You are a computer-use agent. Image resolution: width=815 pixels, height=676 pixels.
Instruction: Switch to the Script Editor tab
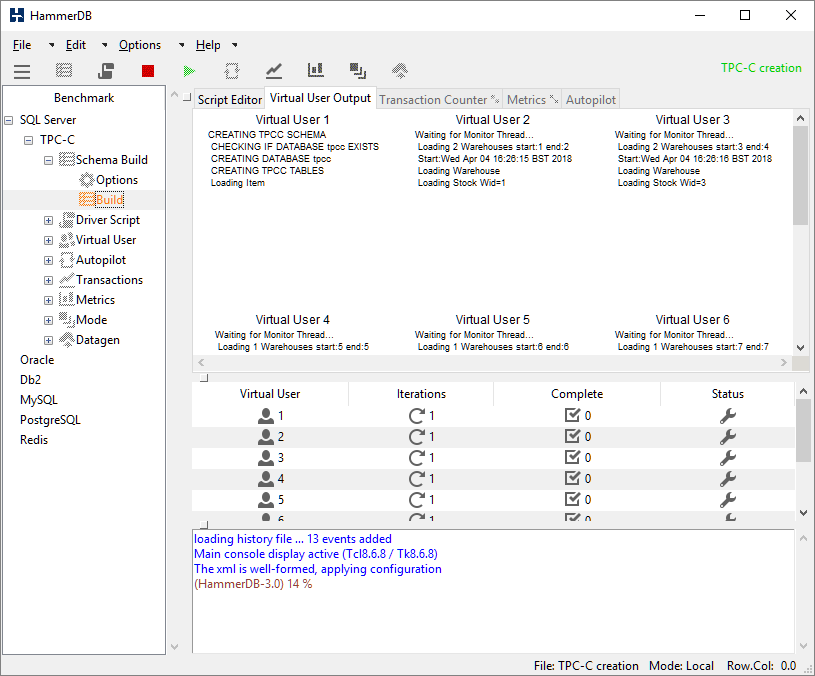229,100
